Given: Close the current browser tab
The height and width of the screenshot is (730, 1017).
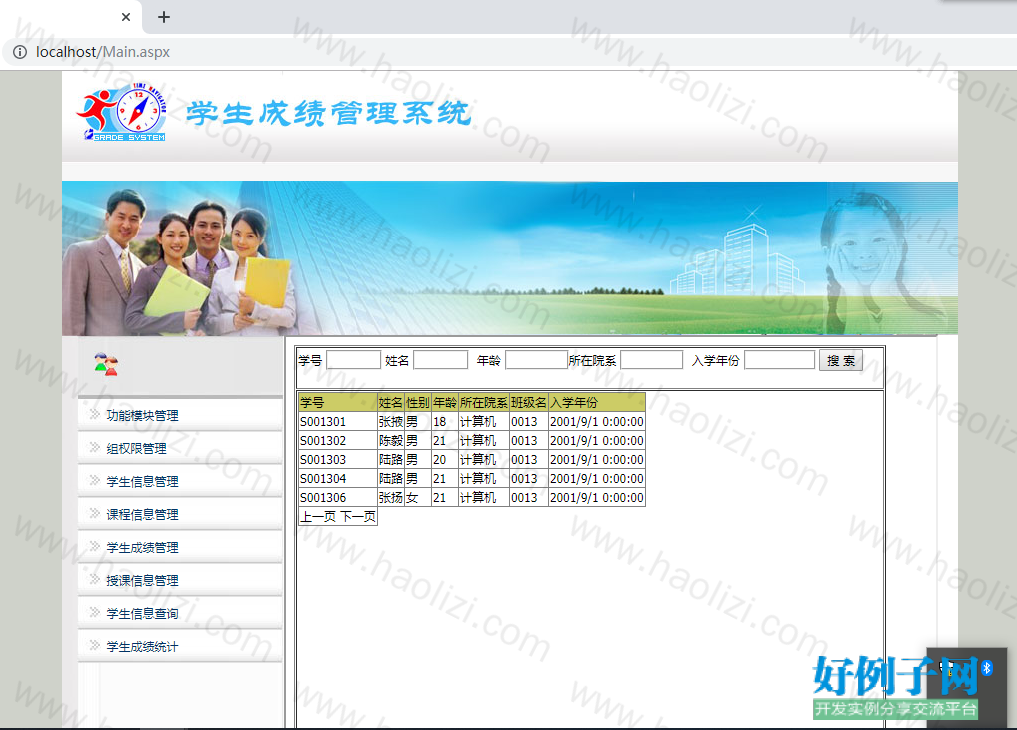Looking at the screenshot, I should pos(126,17).
